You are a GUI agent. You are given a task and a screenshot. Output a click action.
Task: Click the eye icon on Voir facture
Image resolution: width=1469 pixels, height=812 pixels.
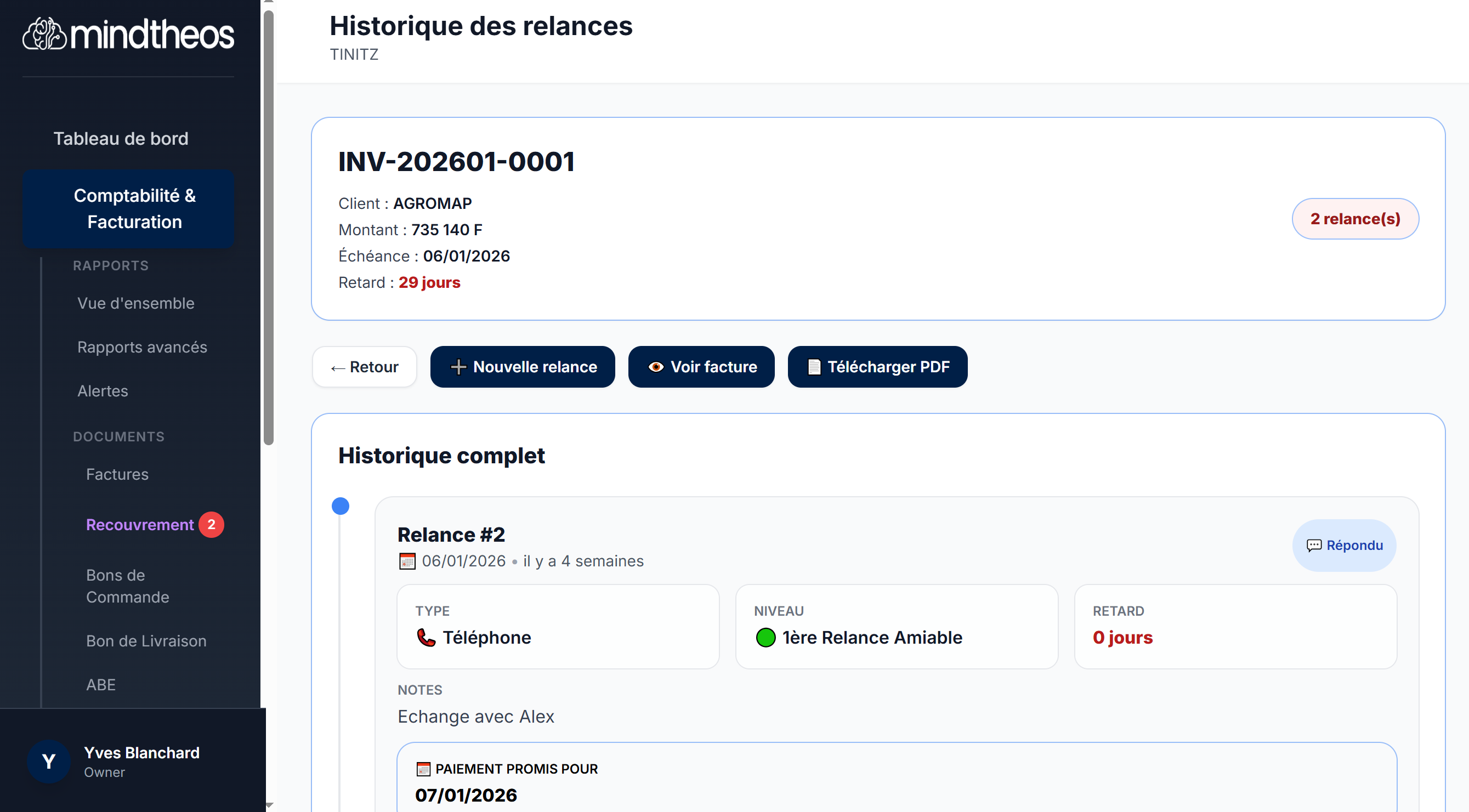click(657, 367)
